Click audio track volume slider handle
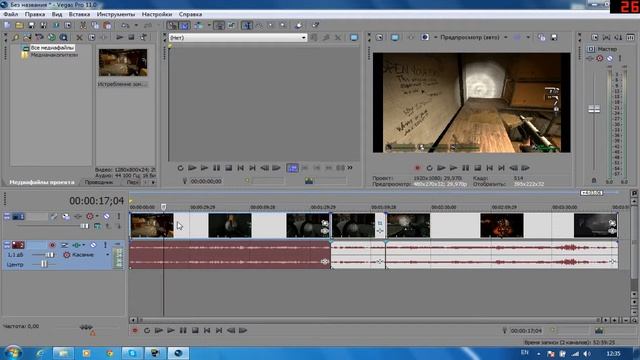Screen dimensions: 640x360 (50, 255)
